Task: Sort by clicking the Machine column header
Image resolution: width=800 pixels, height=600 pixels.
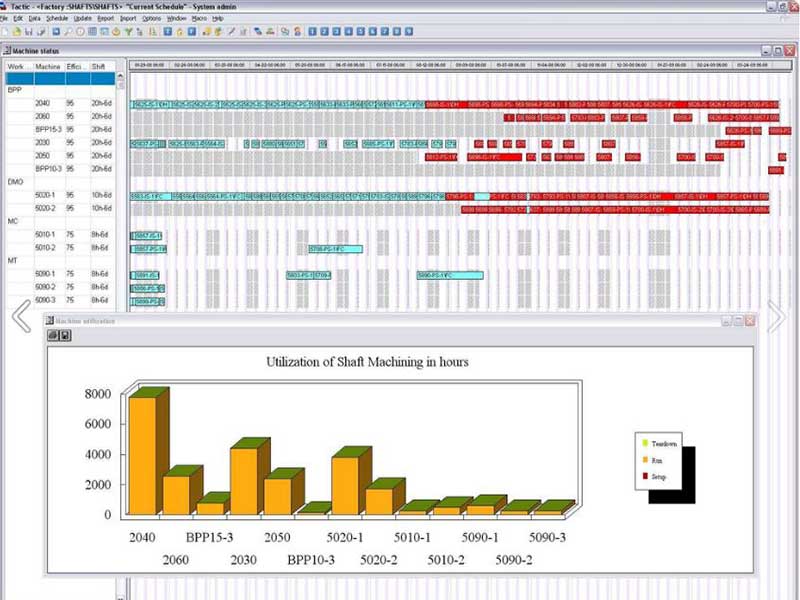Action: pos(46,62)
